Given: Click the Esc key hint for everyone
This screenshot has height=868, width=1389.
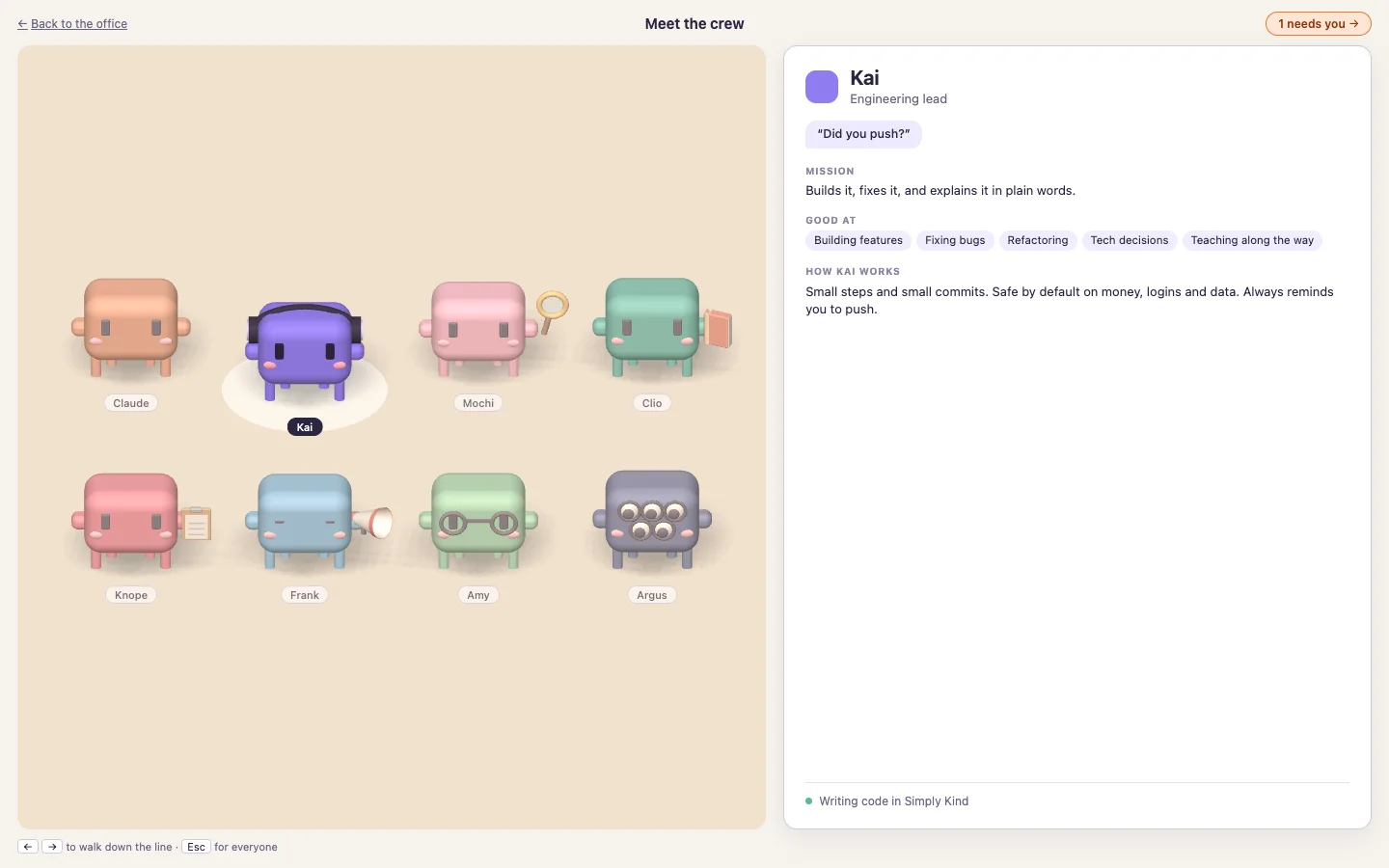Looking at the screenshot, I should point(197,847).
